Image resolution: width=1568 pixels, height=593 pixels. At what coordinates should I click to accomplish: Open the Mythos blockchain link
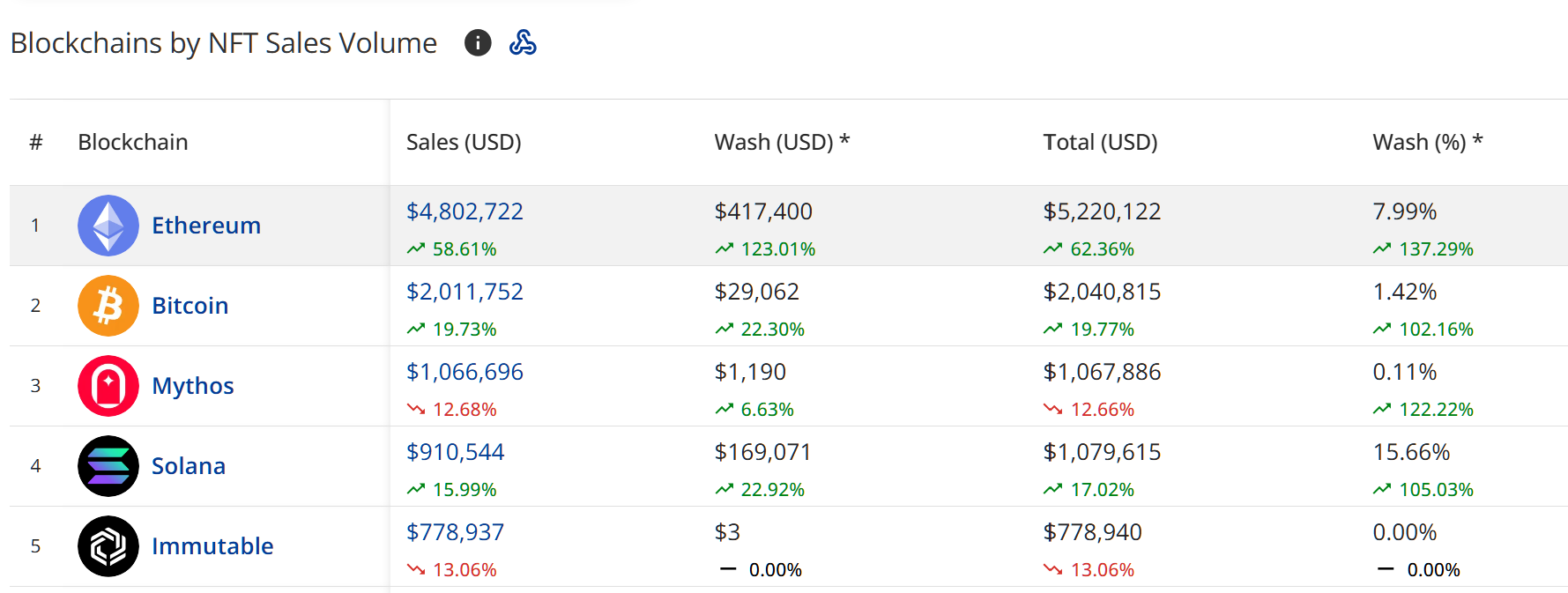pyautogui.click(x=193, y=386)
